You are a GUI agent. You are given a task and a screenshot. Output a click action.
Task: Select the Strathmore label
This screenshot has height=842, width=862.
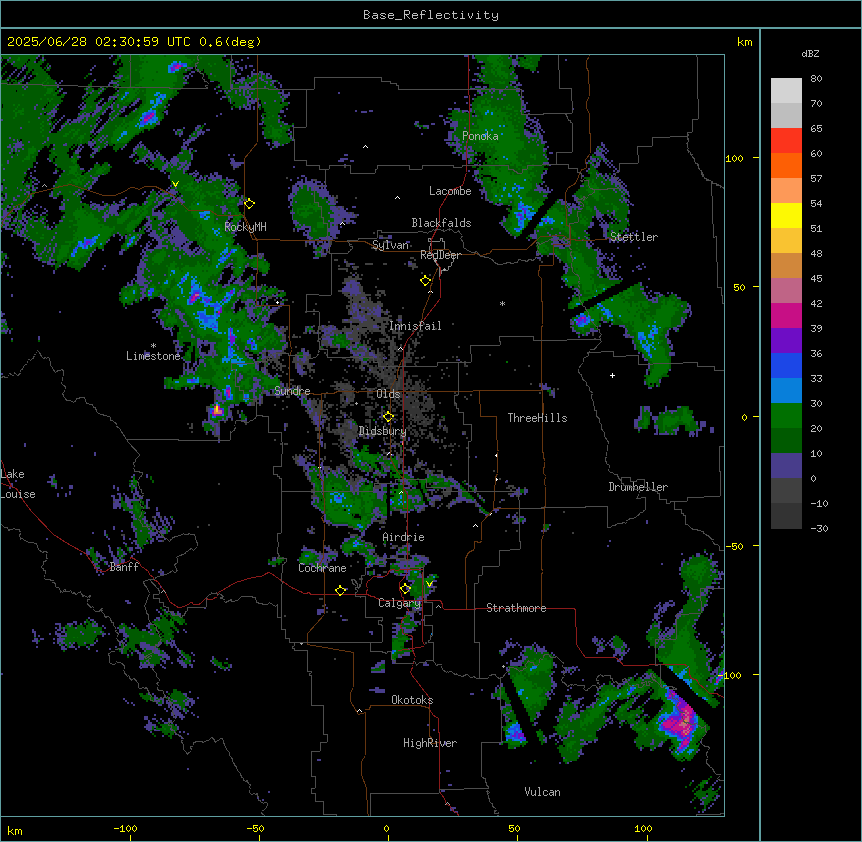516,608
